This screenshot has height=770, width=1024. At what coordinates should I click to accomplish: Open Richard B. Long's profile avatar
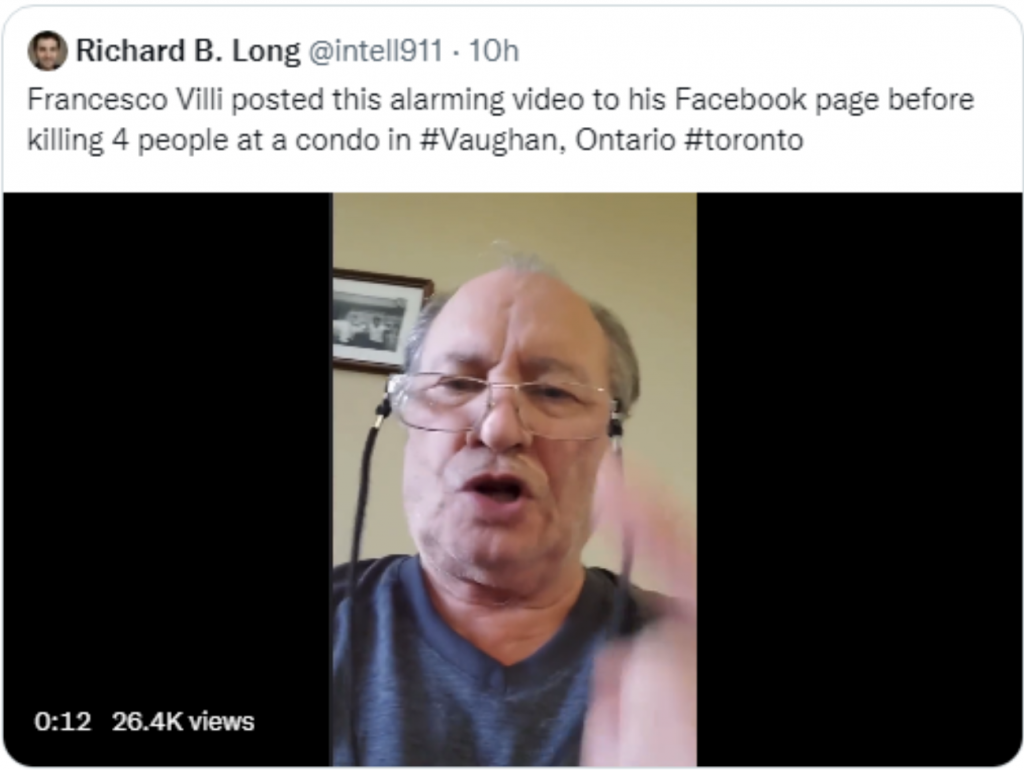click(47, 50)
